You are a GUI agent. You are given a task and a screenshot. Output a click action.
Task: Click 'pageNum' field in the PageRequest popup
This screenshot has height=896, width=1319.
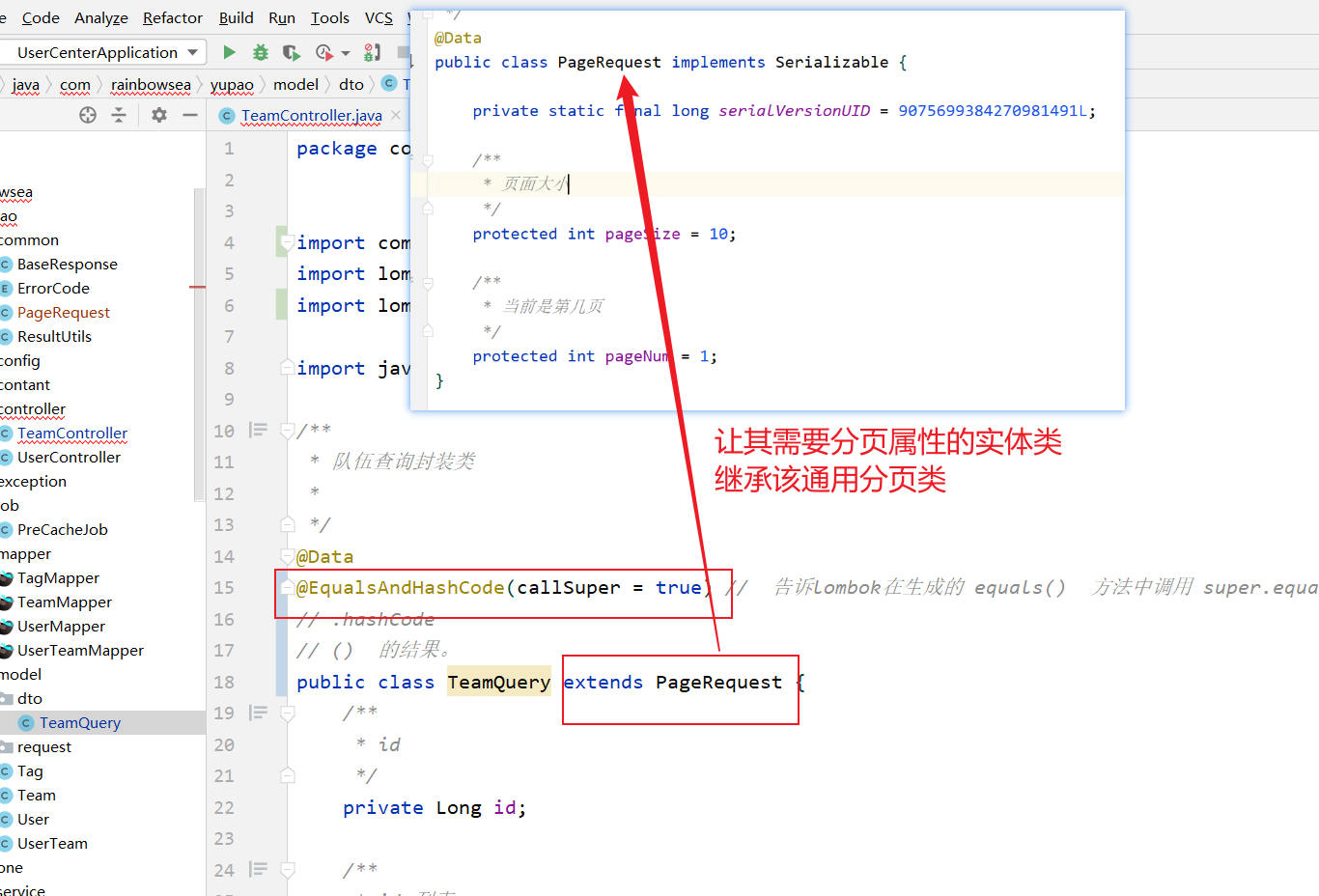point(638,356)
